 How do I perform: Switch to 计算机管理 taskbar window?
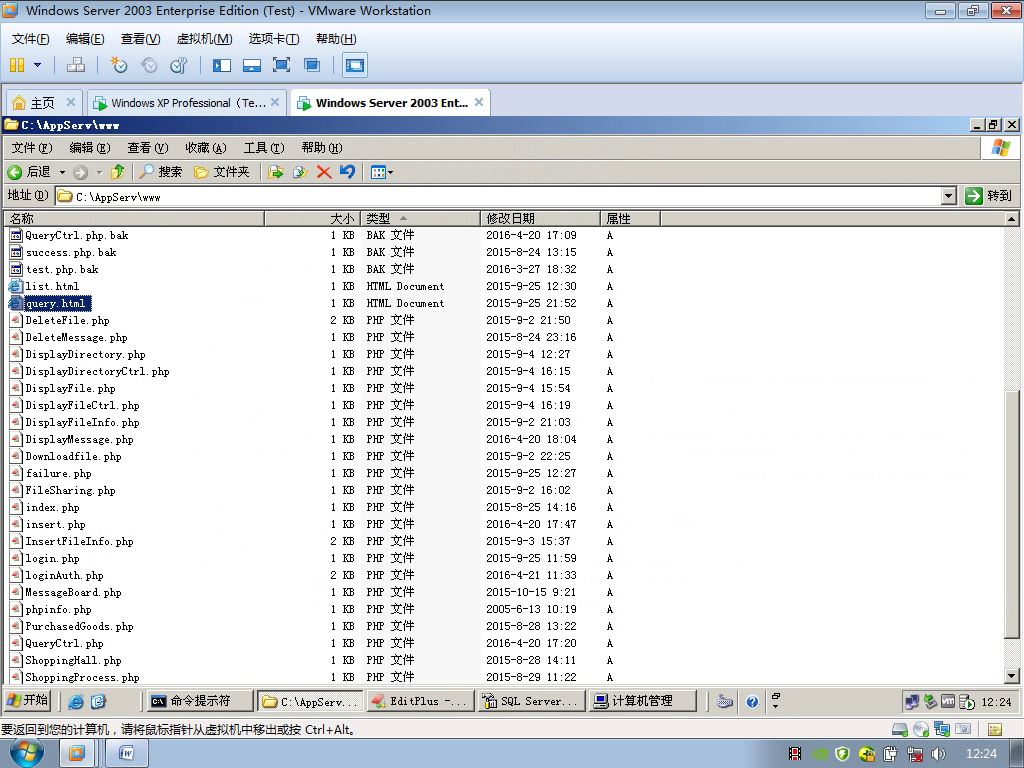(643, 701)
